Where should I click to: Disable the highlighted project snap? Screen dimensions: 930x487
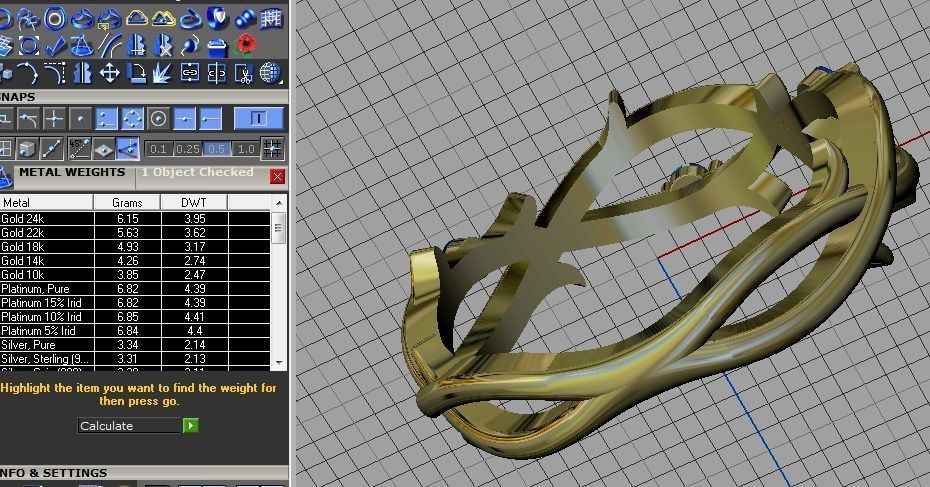129,148
